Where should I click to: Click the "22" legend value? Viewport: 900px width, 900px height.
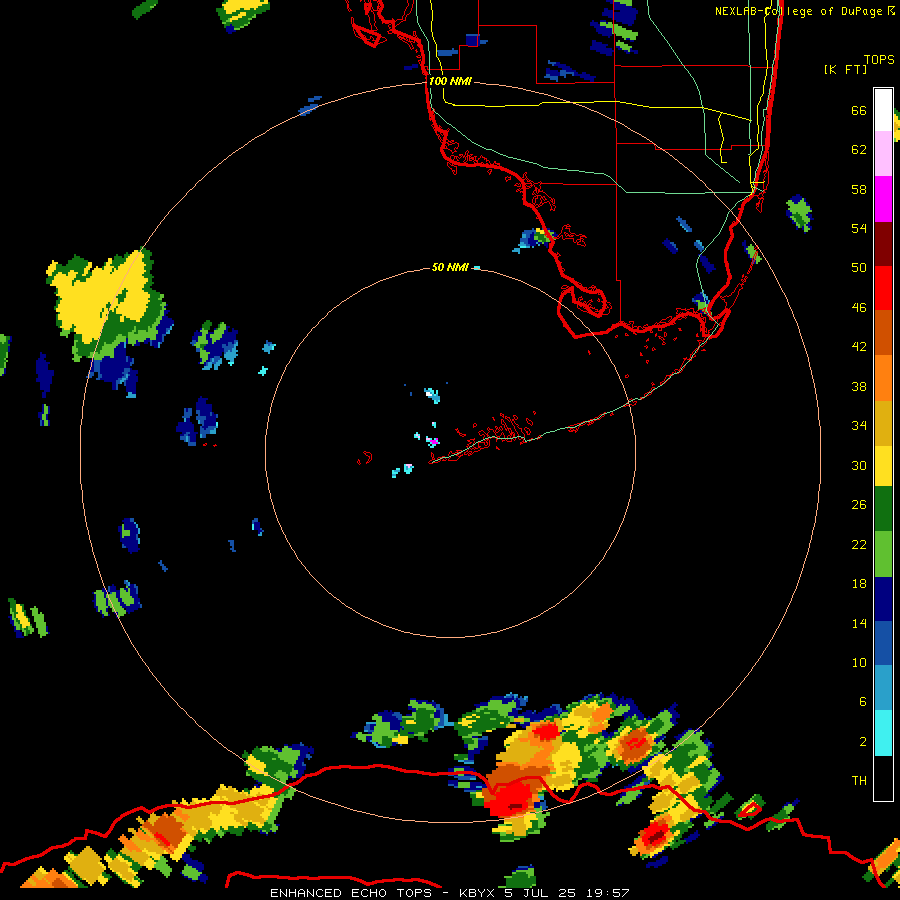[859, 544]
